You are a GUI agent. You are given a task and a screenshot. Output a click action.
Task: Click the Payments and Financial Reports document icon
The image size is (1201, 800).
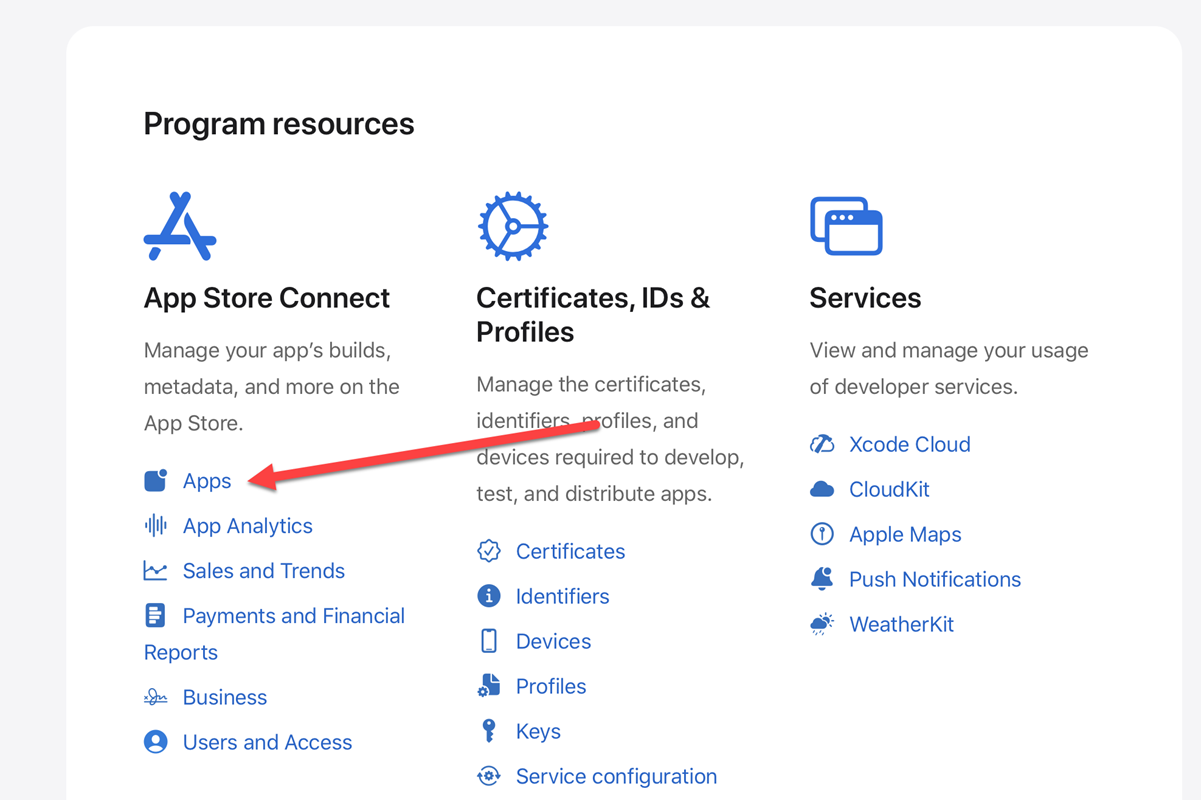(155, 616)
